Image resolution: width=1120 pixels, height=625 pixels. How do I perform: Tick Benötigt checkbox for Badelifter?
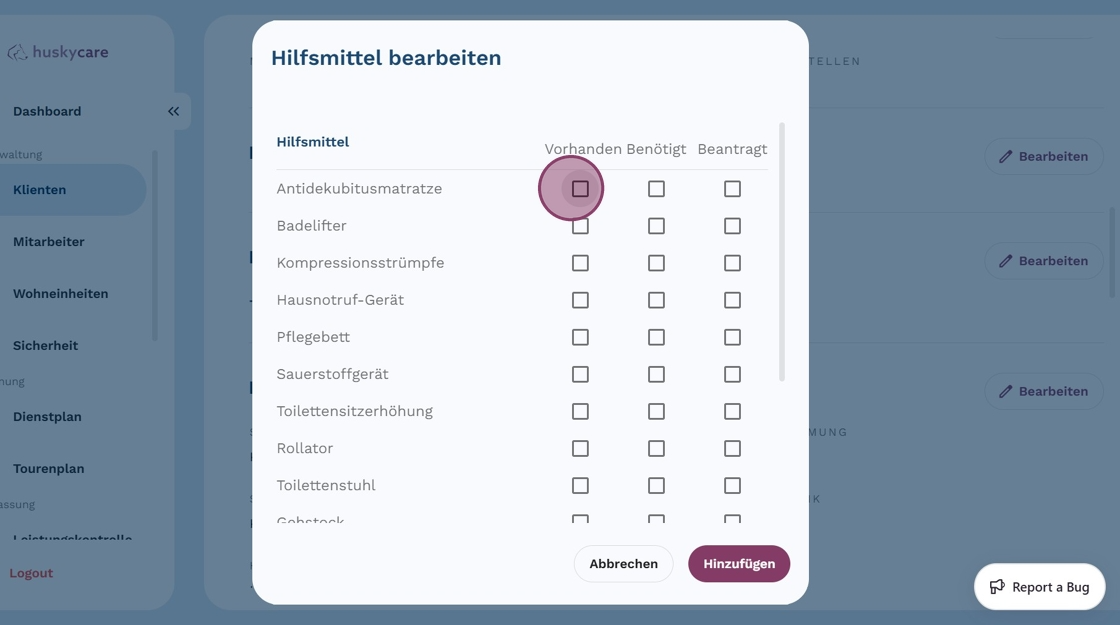pos(656,226)
